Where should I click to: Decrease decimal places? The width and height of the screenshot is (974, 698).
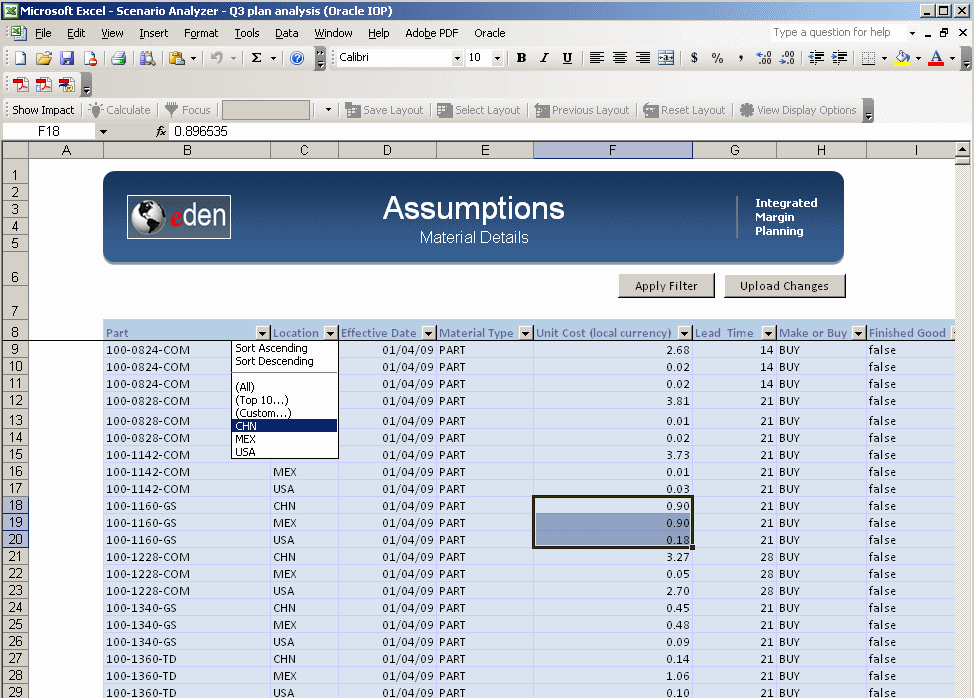point(787,58)
